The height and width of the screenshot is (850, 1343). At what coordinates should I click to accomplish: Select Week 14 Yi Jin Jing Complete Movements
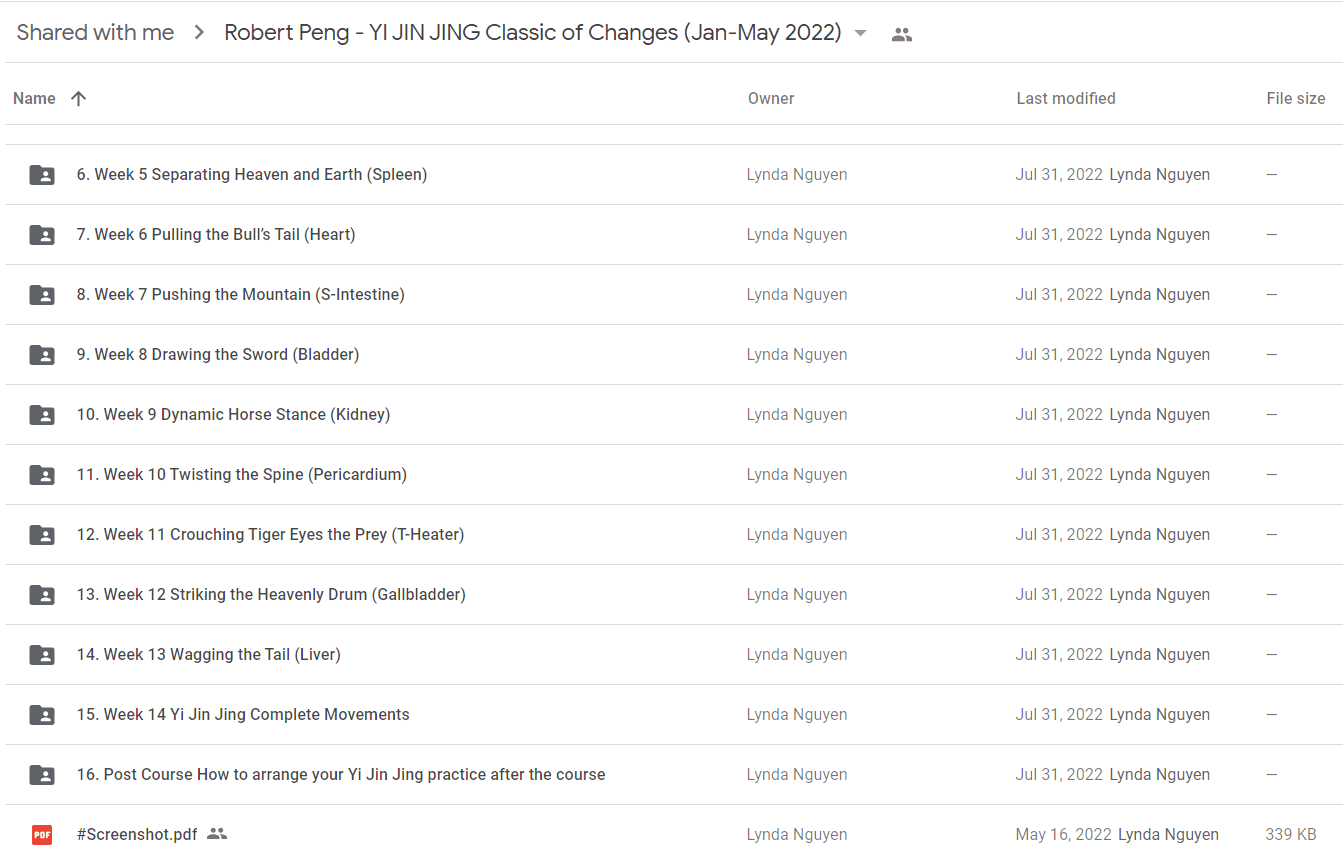coord(672,715)
